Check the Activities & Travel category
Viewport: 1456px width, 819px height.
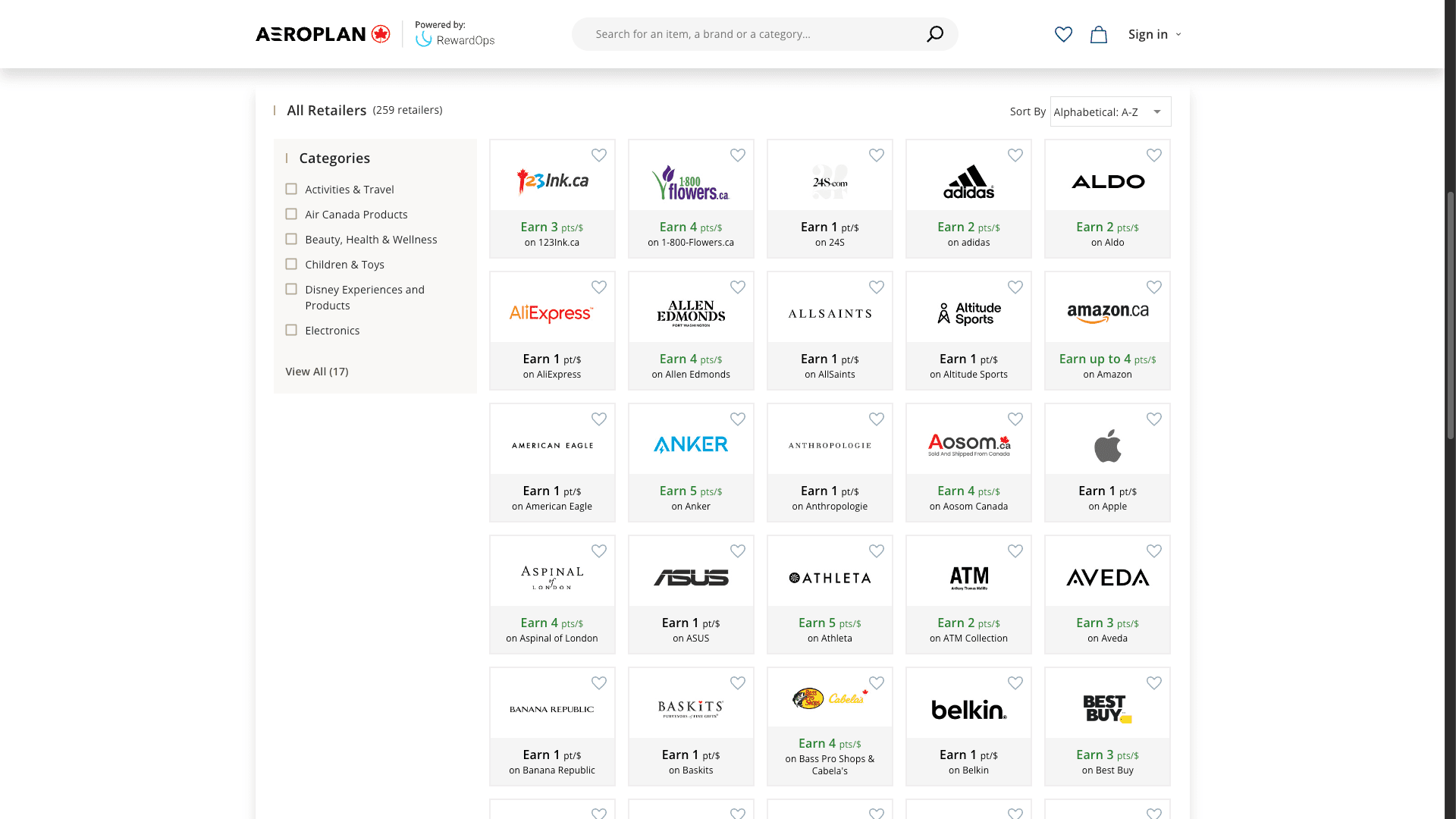[291, 189]
